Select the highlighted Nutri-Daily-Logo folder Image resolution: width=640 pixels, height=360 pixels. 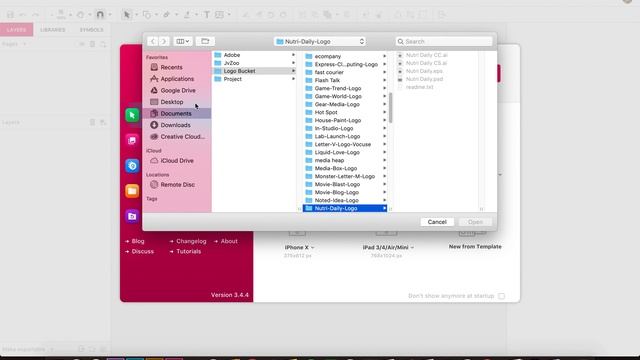pos(345,208)
